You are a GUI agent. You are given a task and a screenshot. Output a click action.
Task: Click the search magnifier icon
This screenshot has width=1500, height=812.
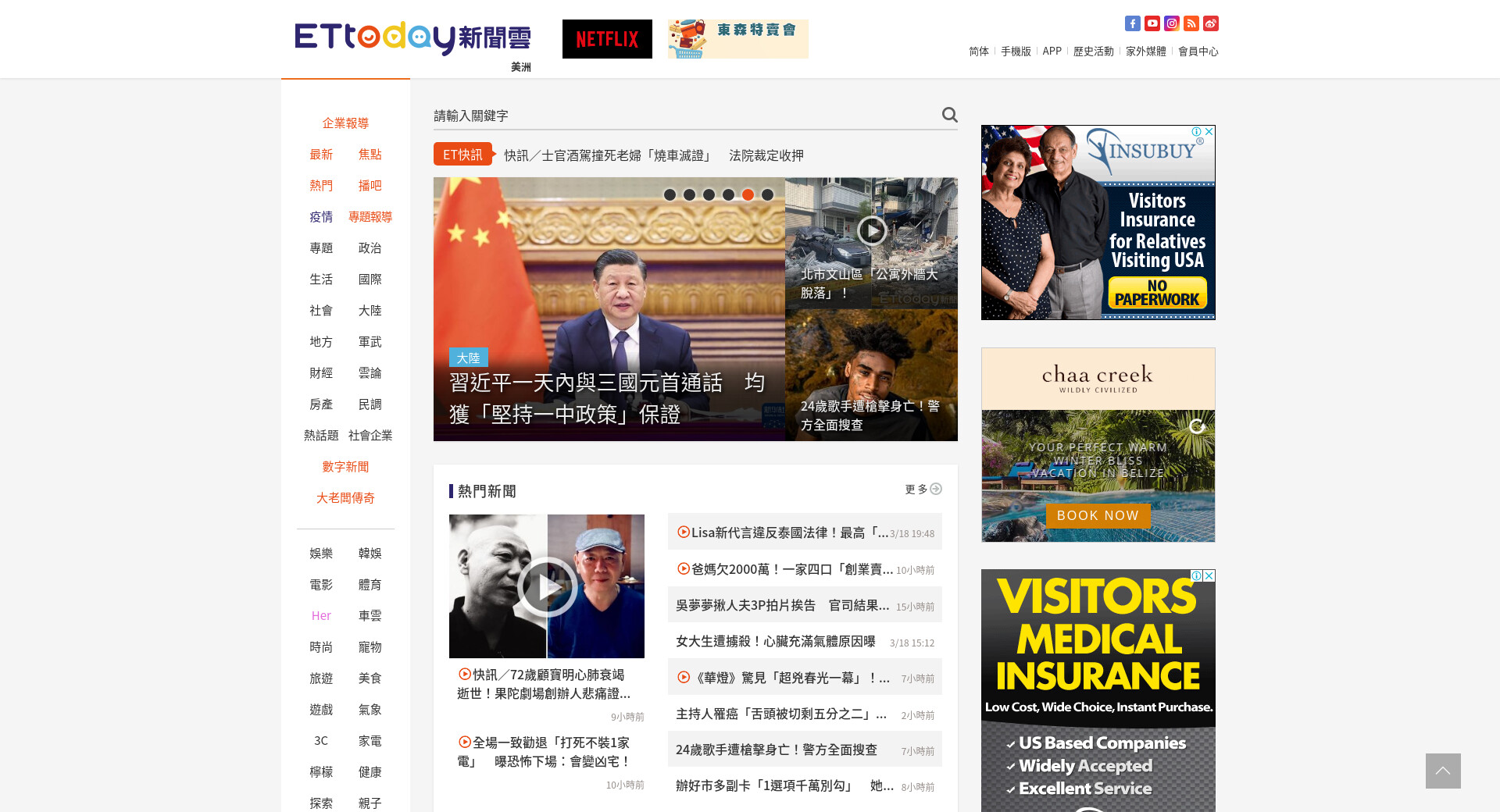(x=949, y=115)
